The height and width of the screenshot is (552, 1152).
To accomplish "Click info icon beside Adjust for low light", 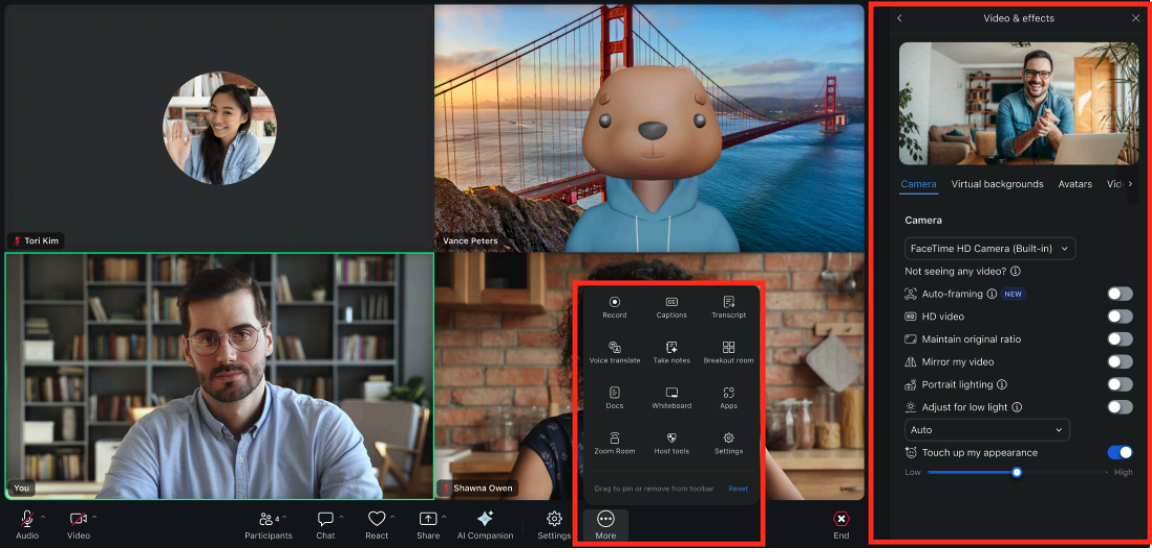I will [x=1017, y=407].
